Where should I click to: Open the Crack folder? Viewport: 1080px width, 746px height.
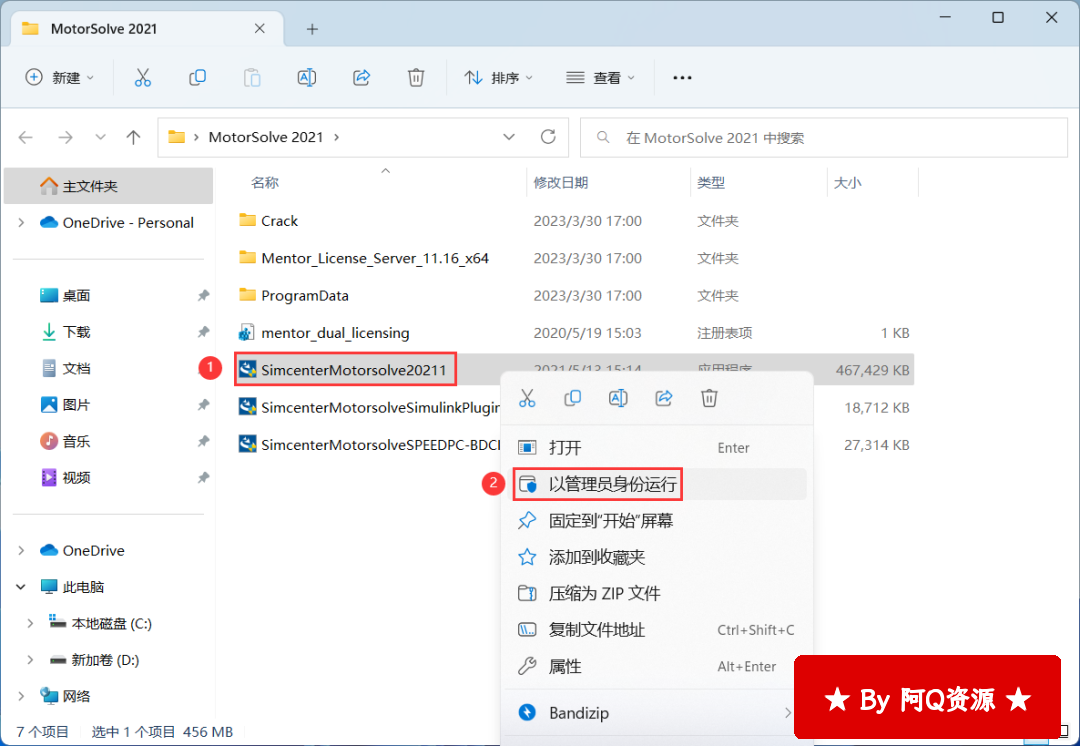click(279, 221)
